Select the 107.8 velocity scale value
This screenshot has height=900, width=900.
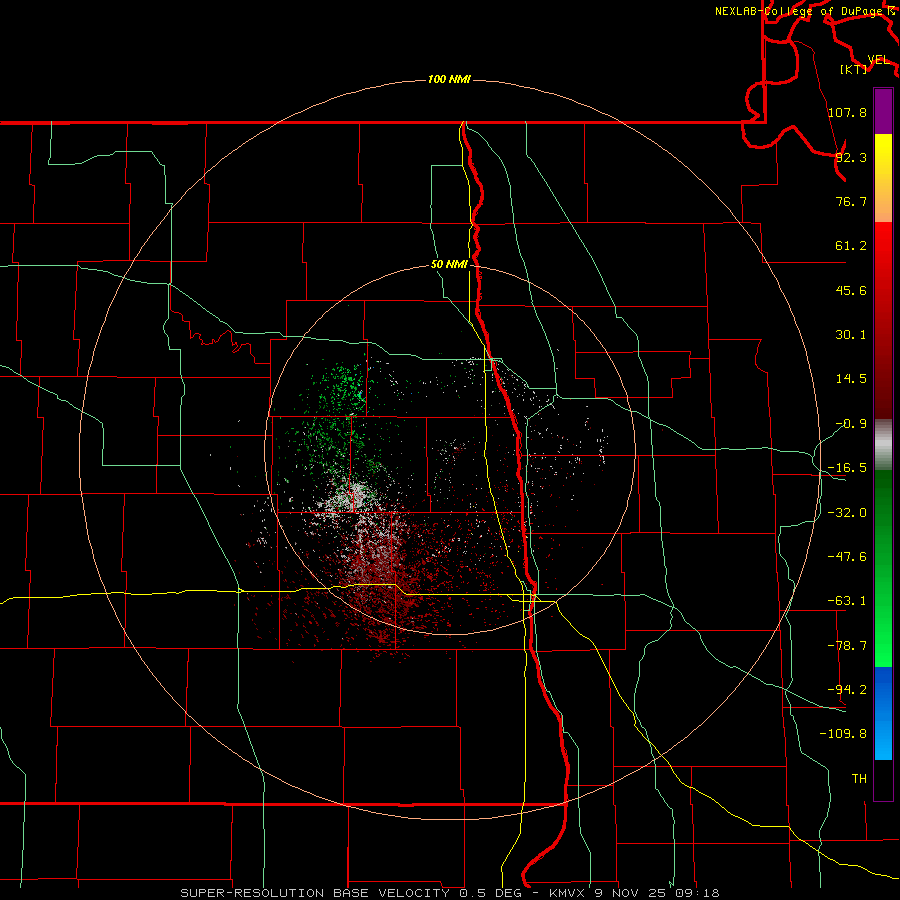[847, 112]
